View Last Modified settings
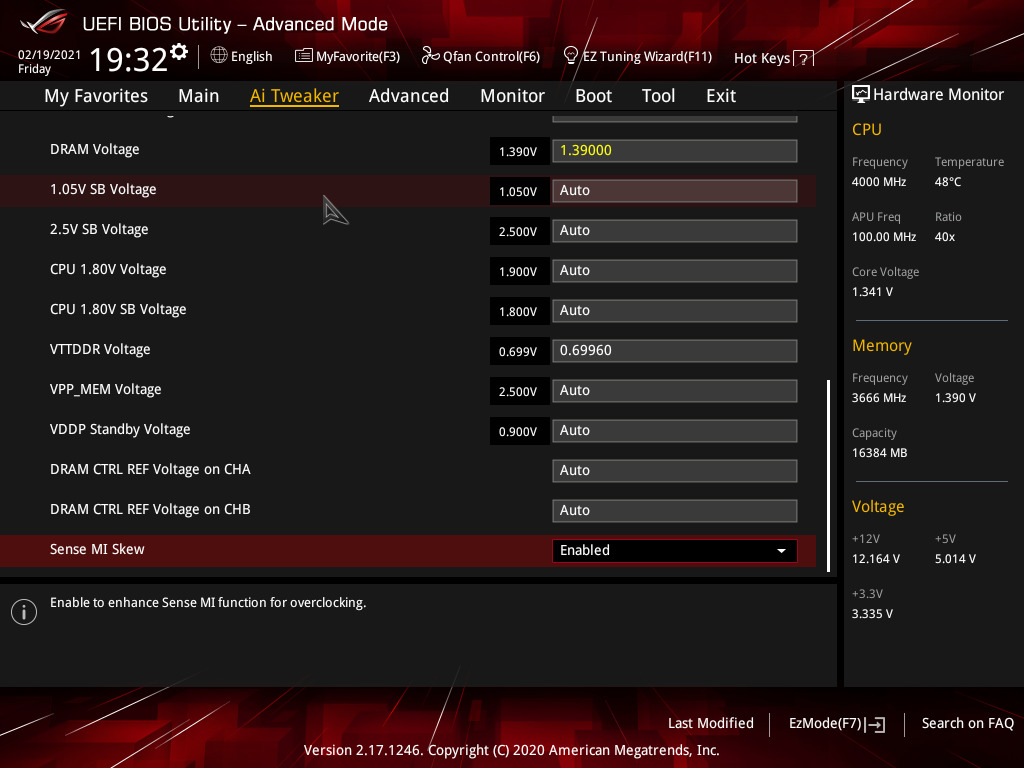1024x768 pixels. coord(711,724)
